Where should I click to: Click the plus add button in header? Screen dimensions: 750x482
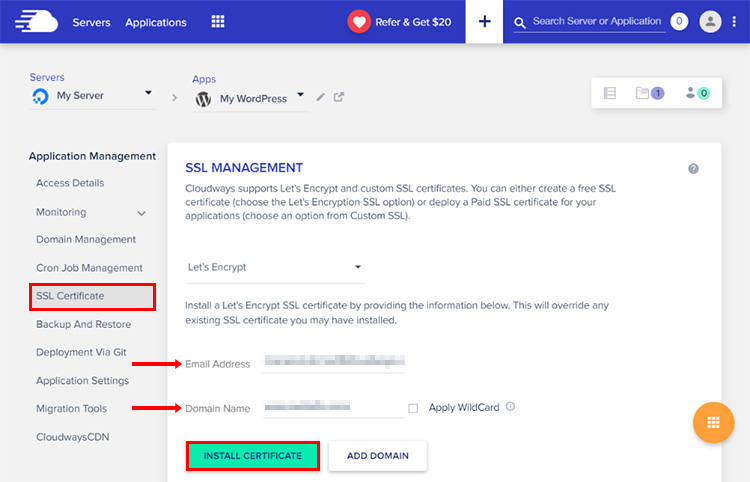coord(484,22)
